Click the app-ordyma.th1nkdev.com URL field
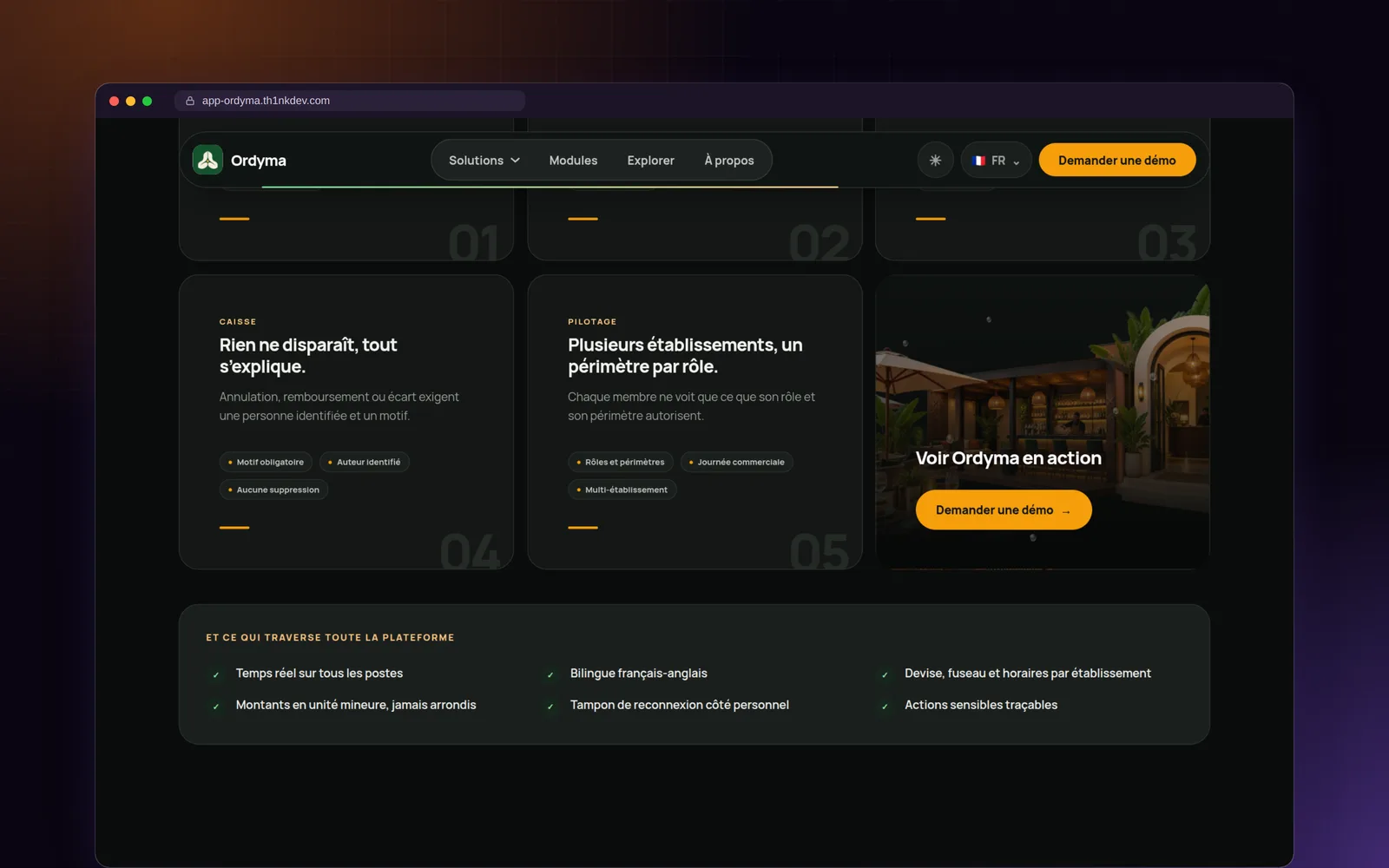Viewport: 1389px width, 868px height. (x=350, y=101)
